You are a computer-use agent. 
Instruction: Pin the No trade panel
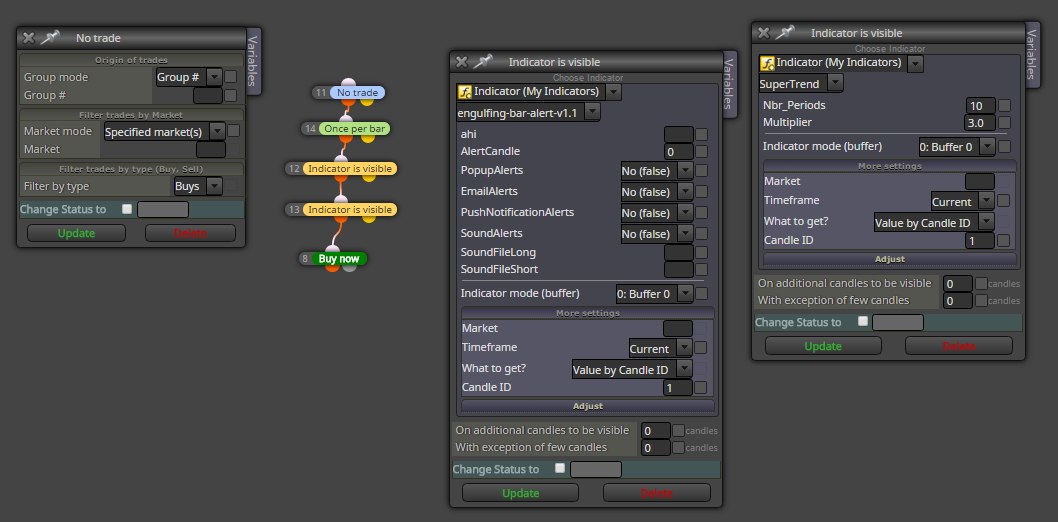pos(51,38)
